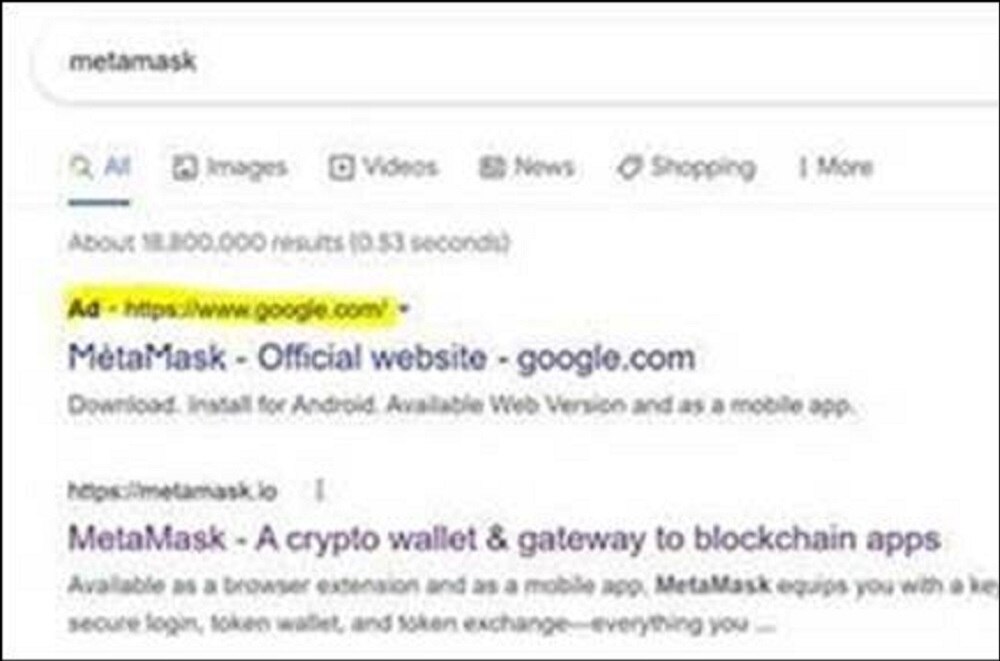Click the highlighted https://www.google.com/ ad URL
Image resolution: width=1000 pixels, height=661 pixels.
click(253, 309)
